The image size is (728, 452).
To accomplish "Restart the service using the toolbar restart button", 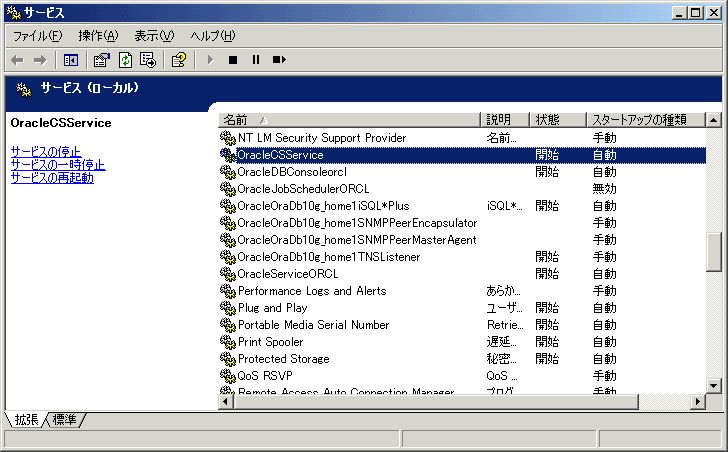I will point(279,60).
